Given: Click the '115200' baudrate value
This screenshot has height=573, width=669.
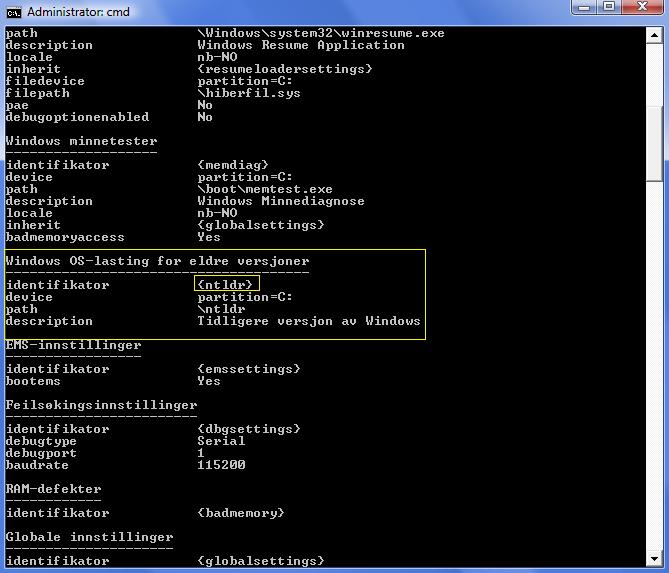Looking at the screenshot, I should (x=221, y=465).
